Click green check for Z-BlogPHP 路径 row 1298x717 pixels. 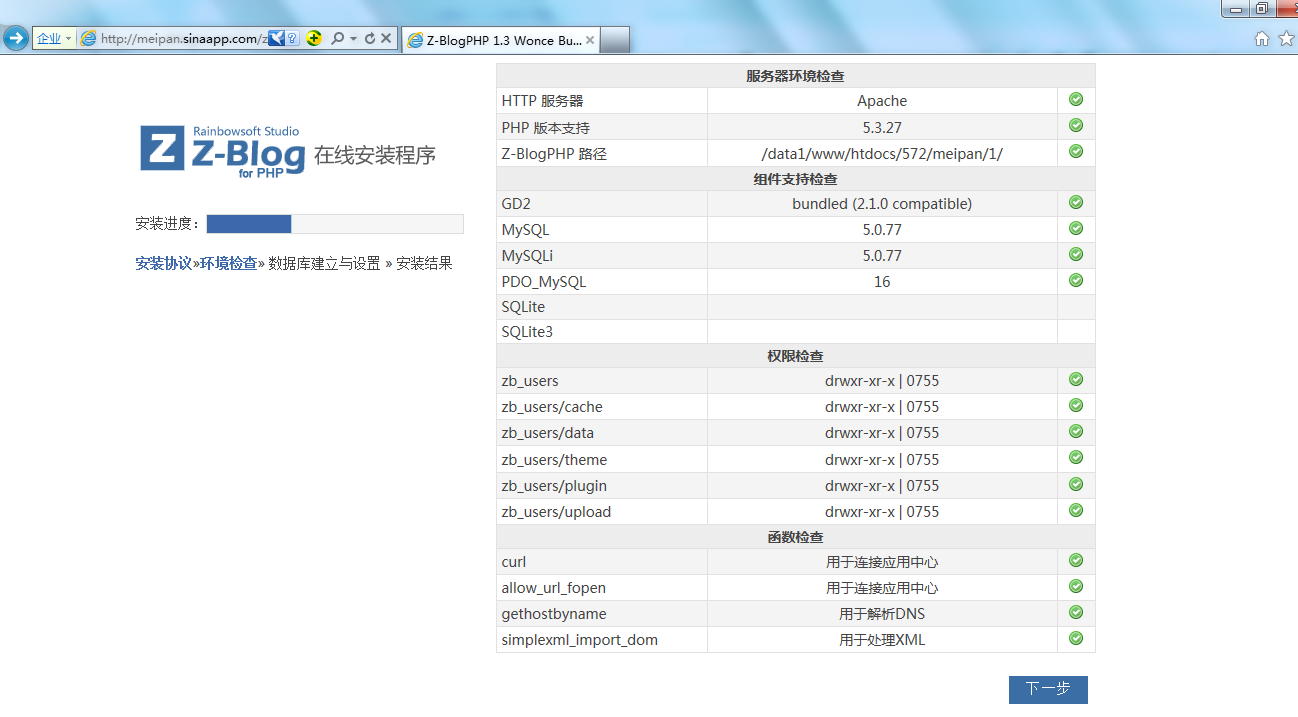tap(1076, 152)
